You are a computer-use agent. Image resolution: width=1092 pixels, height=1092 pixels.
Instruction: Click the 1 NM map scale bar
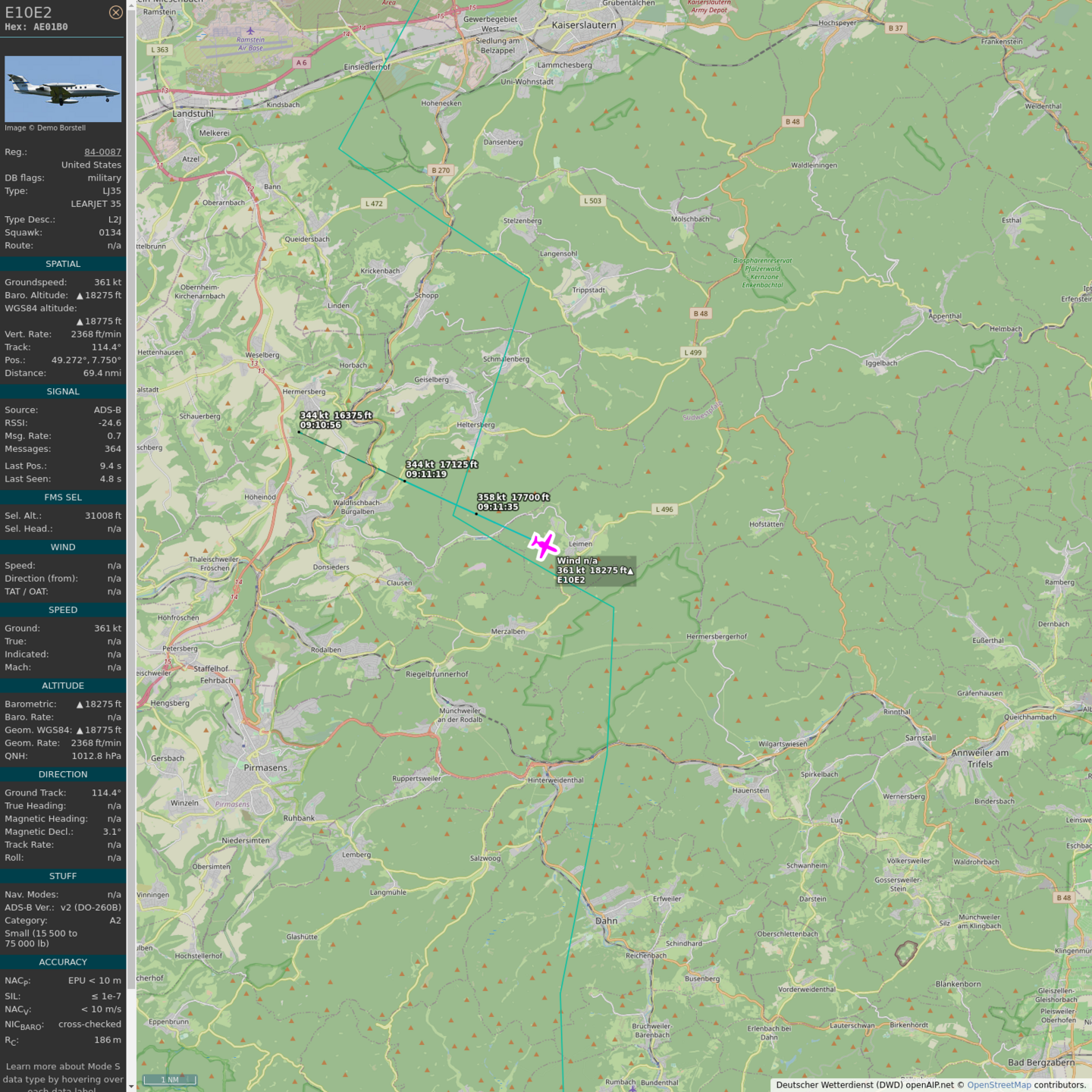[x=170, y=1079]
